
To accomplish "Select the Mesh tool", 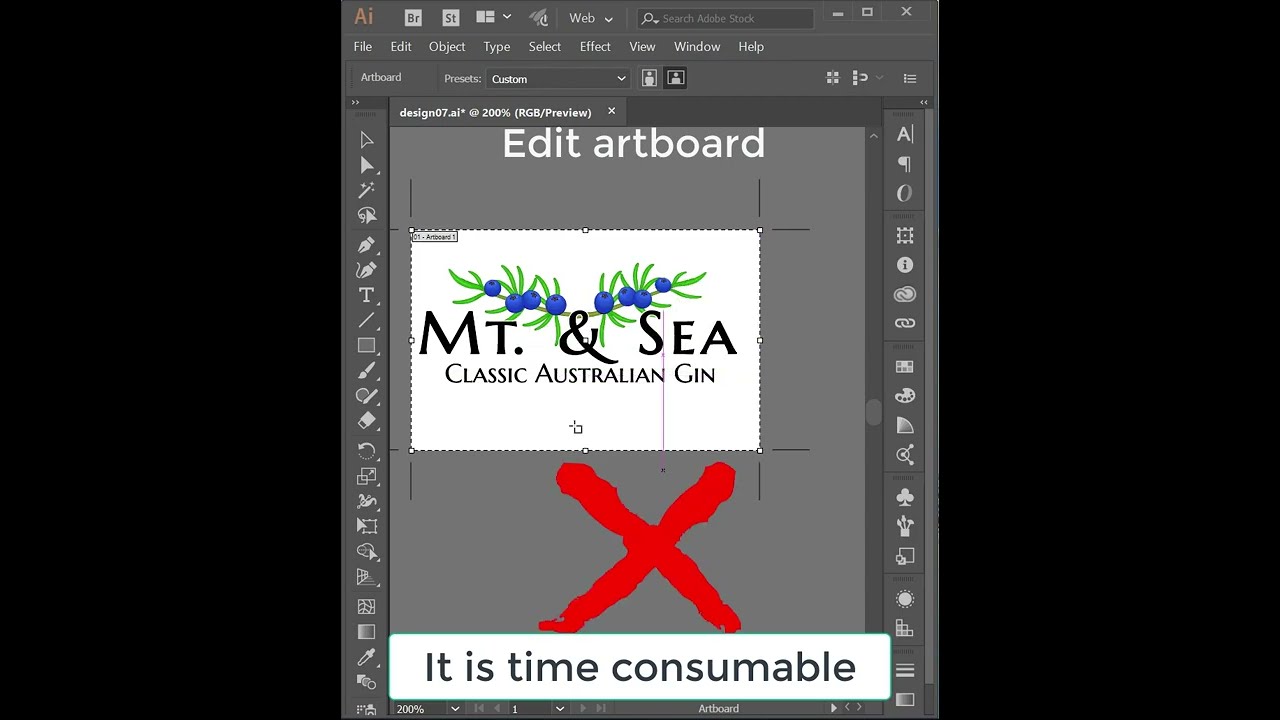I will [x=366, y=607].
